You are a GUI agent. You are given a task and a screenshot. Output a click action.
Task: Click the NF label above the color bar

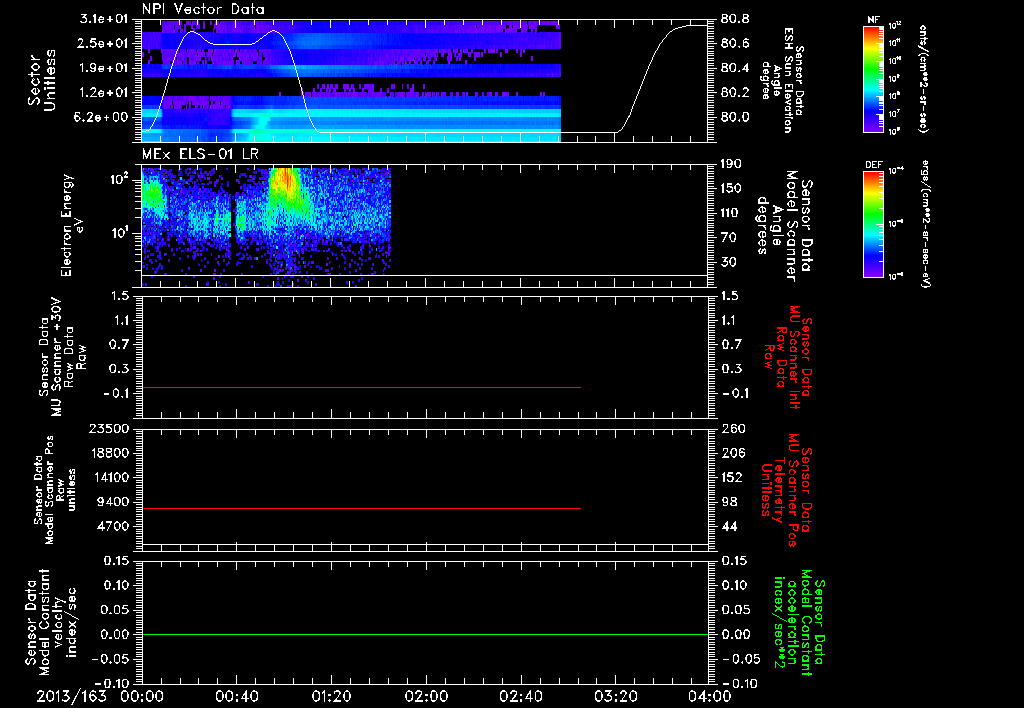[x=874, y=20]
